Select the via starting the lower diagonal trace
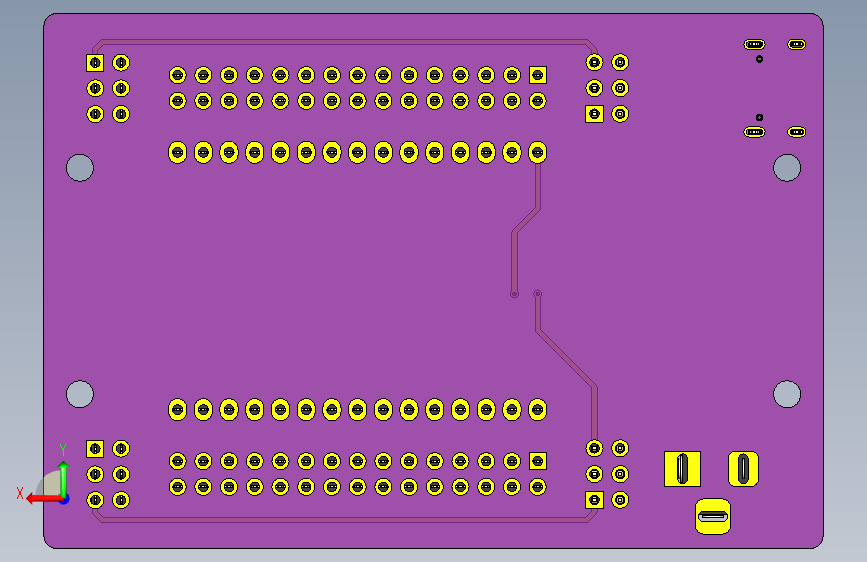The width and height of the screenshot is (867, 562). pos(537,294)
